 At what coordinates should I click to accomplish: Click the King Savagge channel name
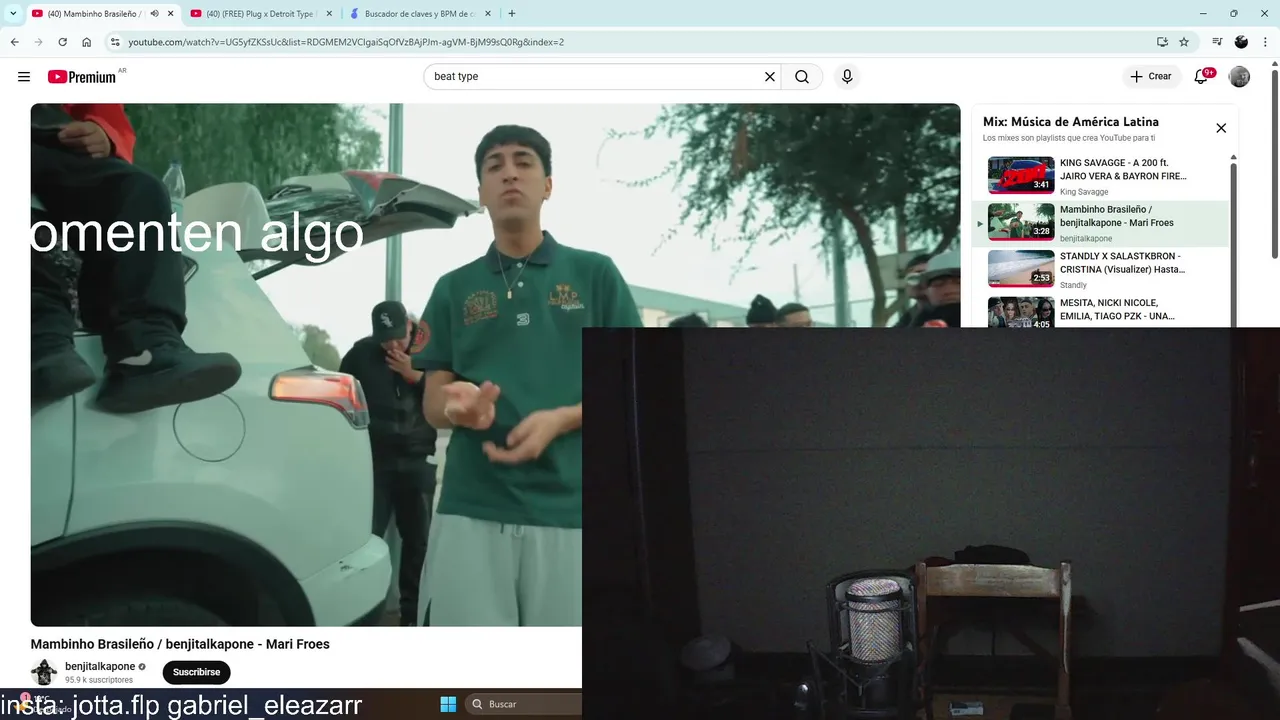point(1084,192)
